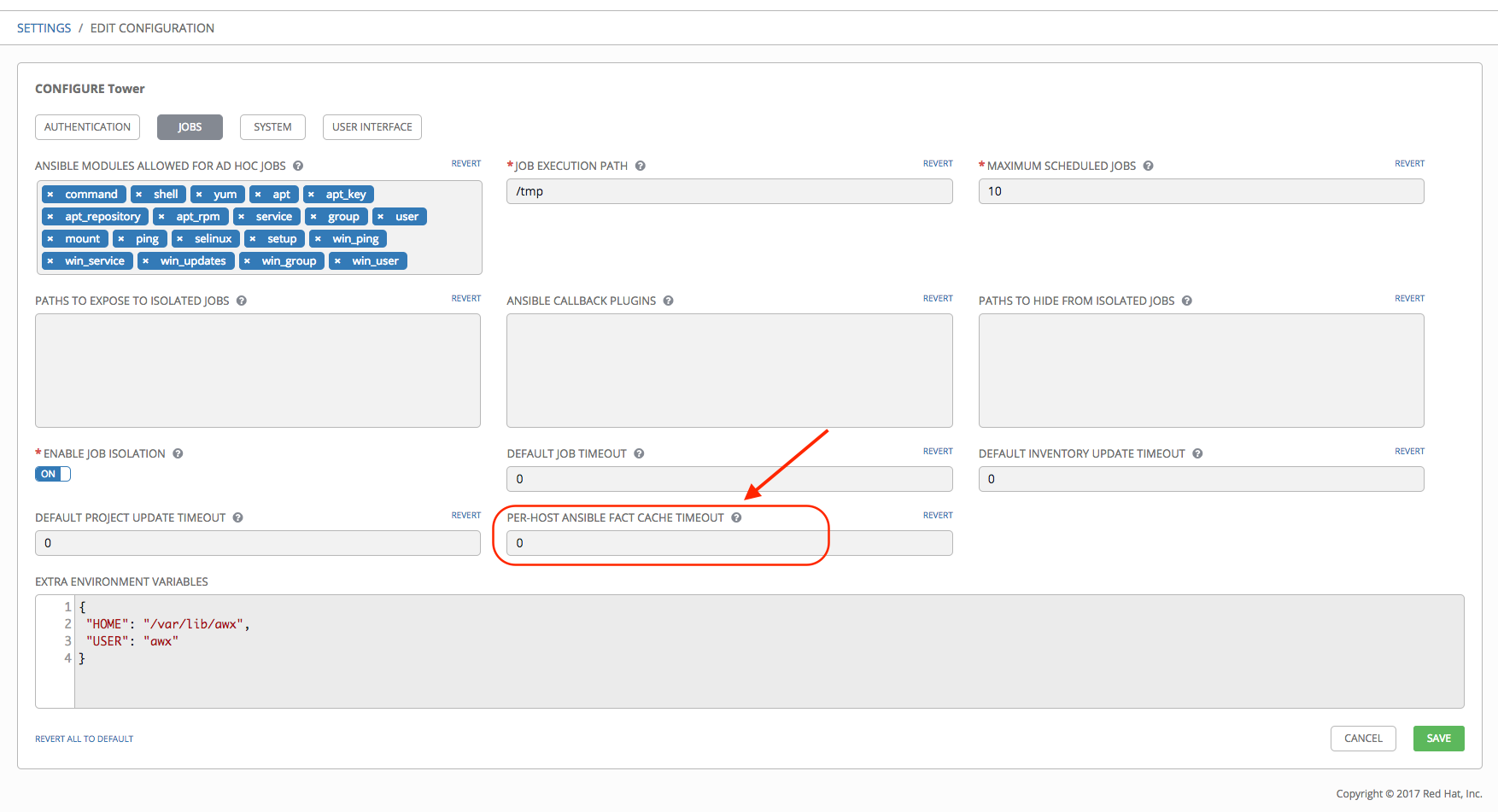Click the Ansible Callback Plugins textarea
Image resolution: width=1498 pixels, height=812 pixels.
point(729,371)
